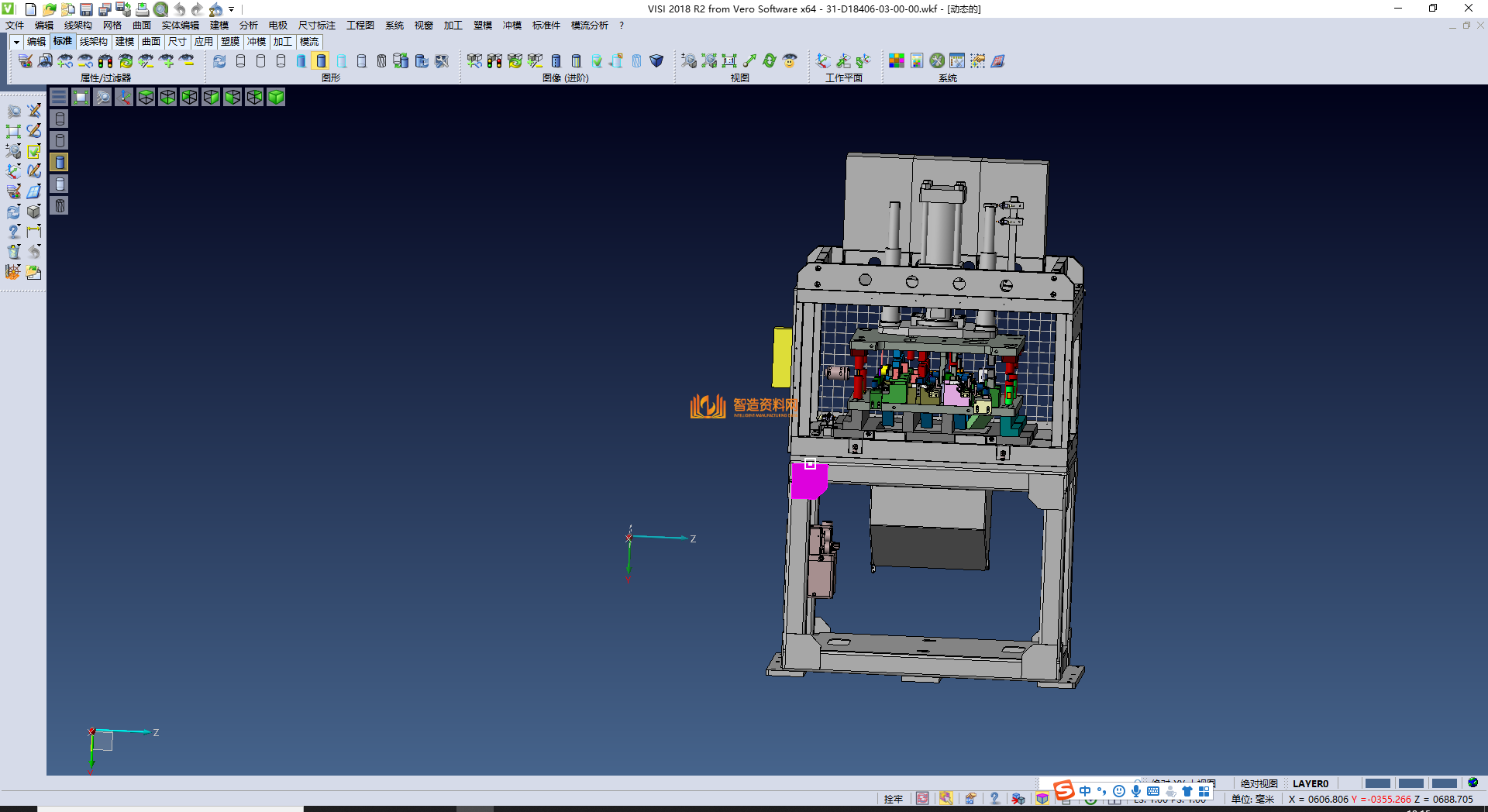Click the 拴牢 status bar button
1488x812 pixels.
893,799
